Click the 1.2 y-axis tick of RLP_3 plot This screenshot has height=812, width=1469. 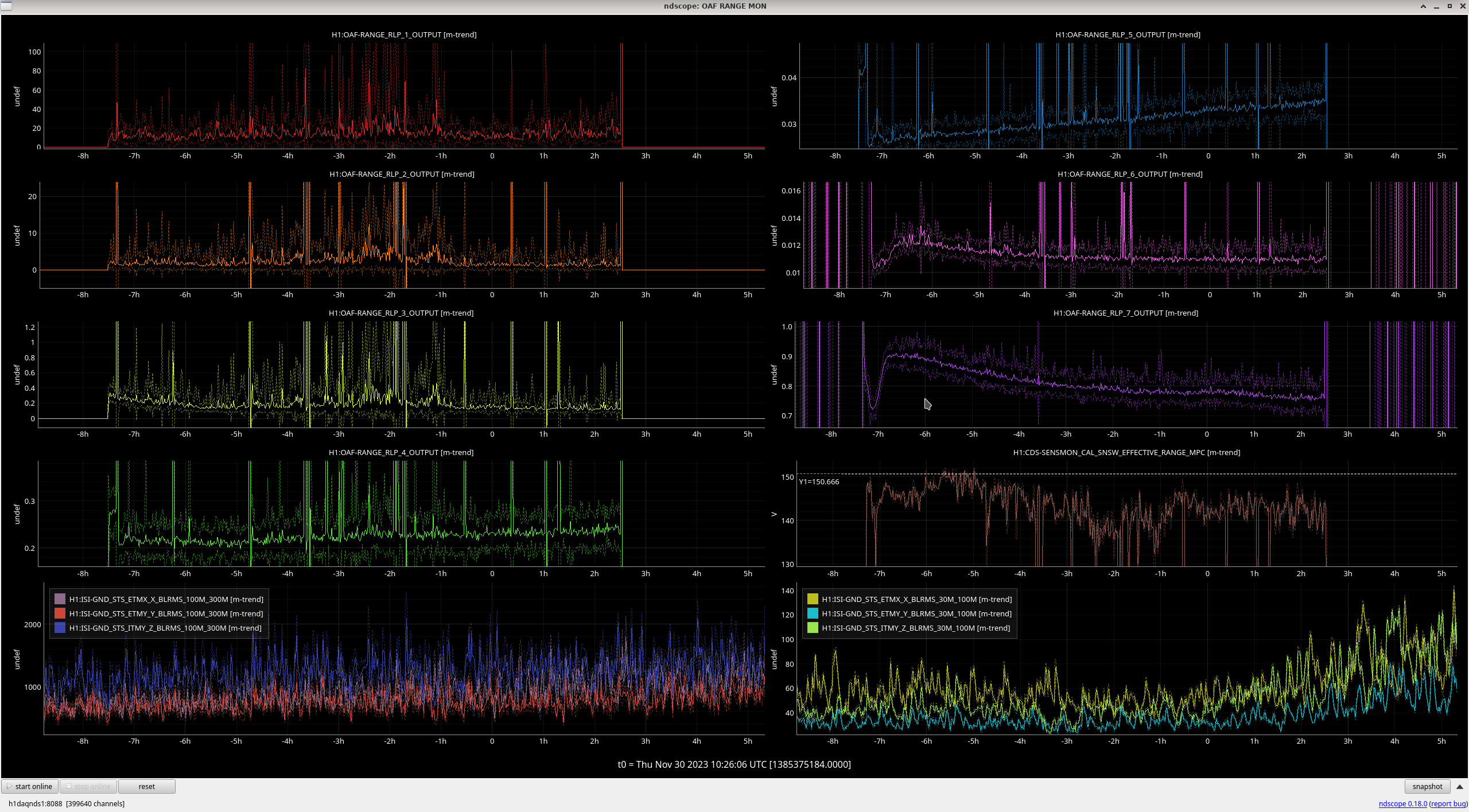(30, 327)
